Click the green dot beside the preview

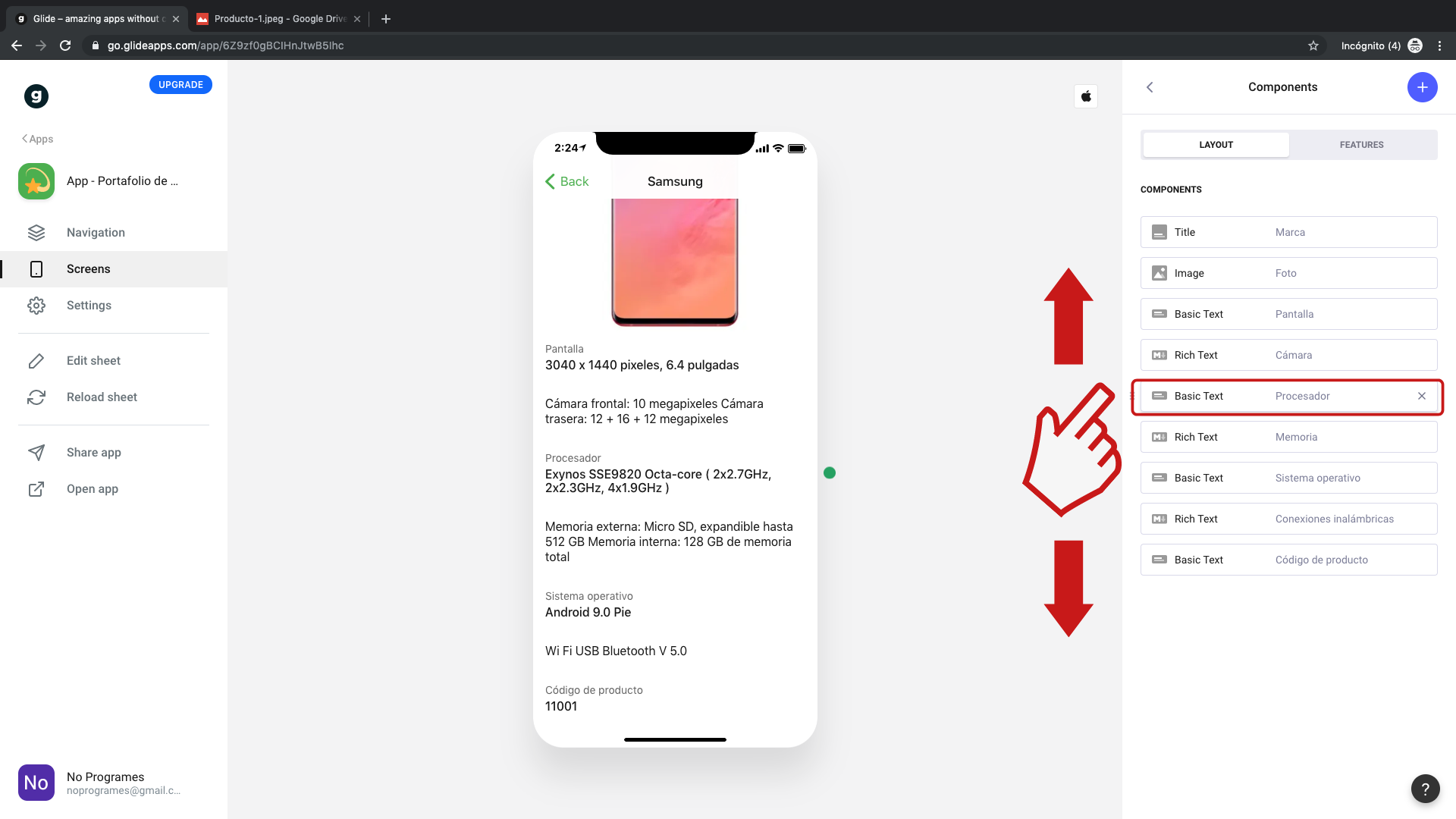(830, 473)
